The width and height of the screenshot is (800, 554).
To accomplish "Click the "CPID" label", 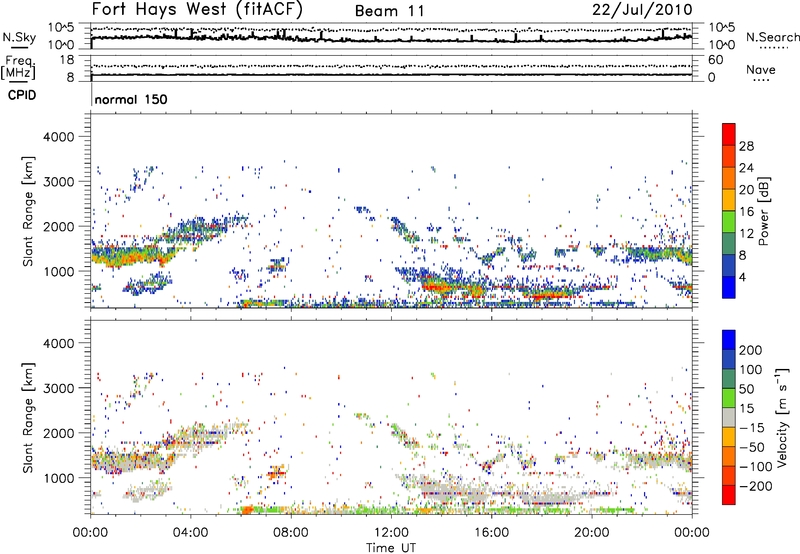I will pos(22,95).
